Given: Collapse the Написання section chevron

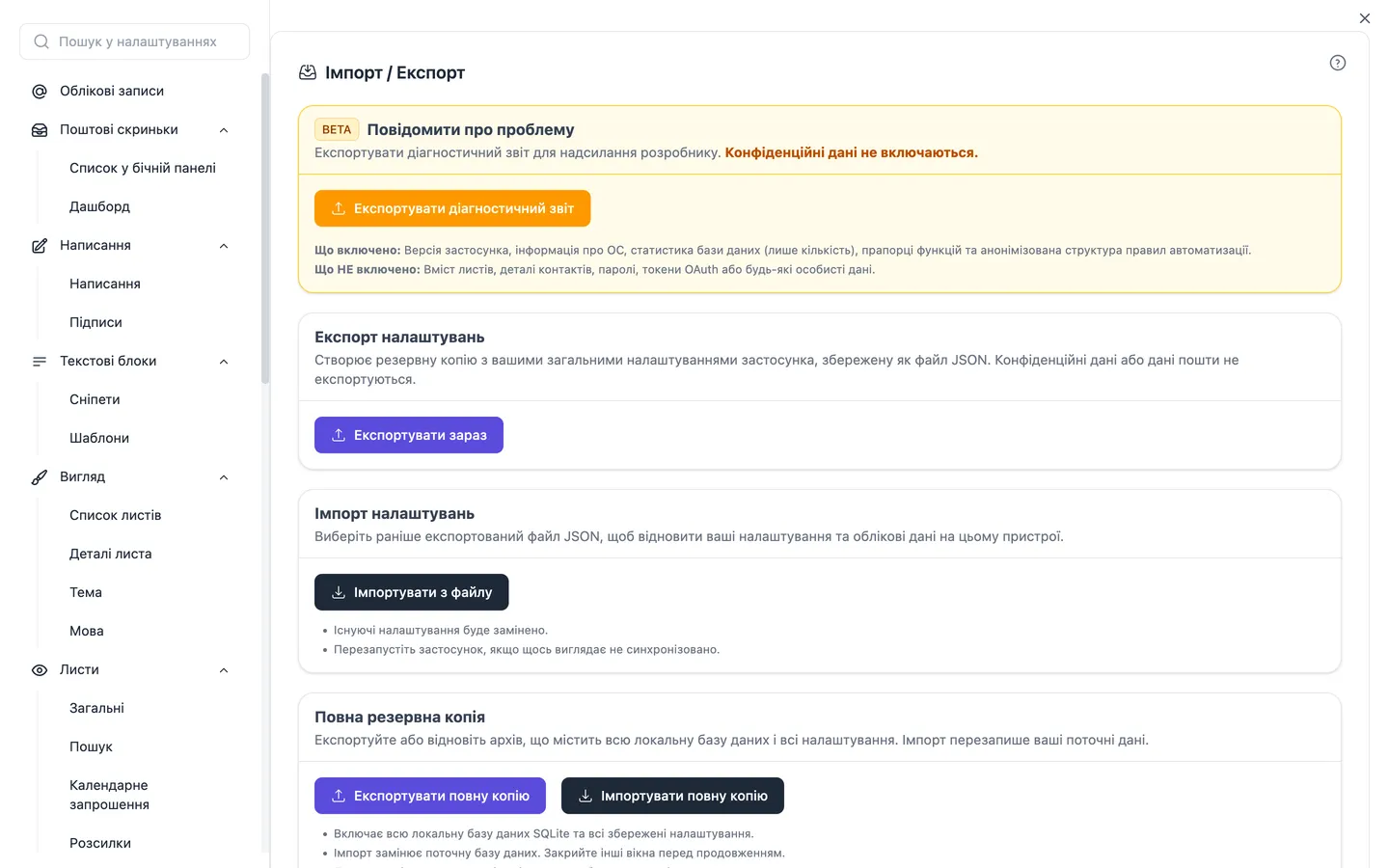Looking at the screenshot, I should [224, 246].
